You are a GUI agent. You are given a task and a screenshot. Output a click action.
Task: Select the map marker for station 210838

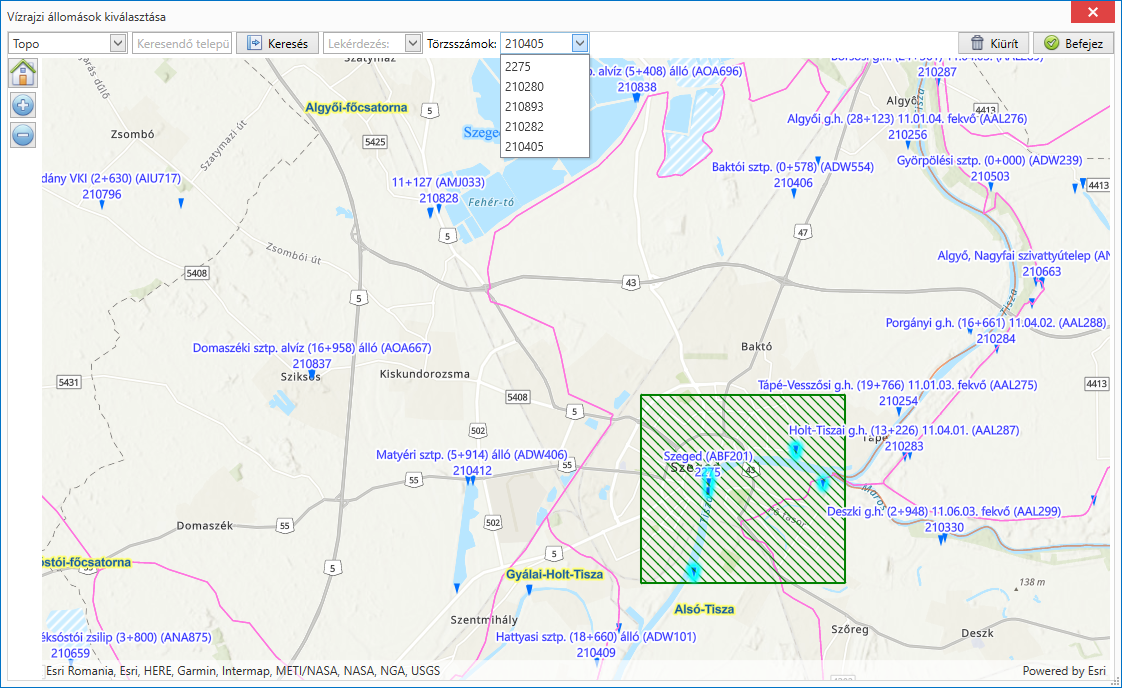click(x=636, y=98)
